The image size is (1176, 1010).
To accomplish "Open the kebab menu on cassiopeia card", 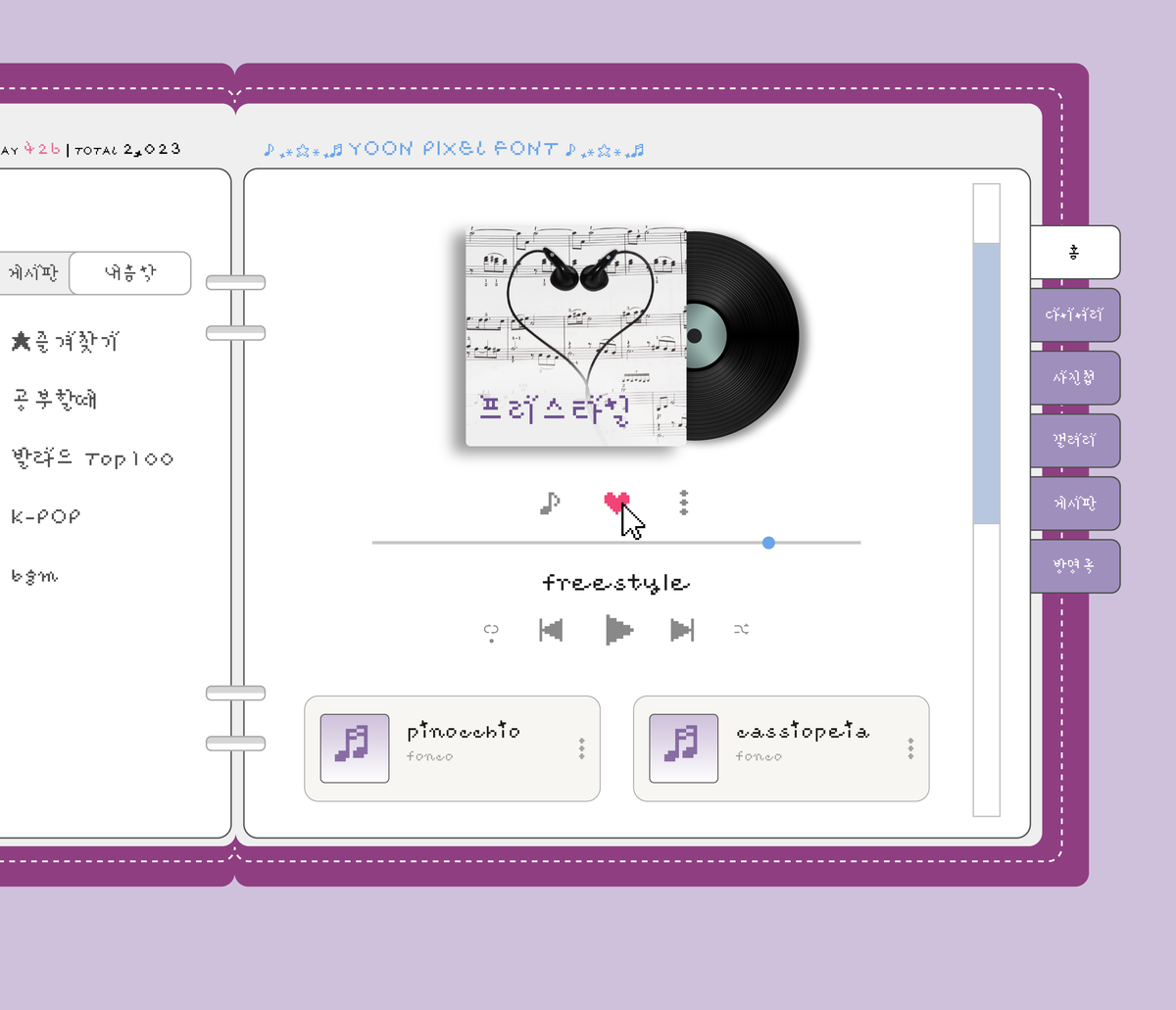I will (x=909, y=747).
